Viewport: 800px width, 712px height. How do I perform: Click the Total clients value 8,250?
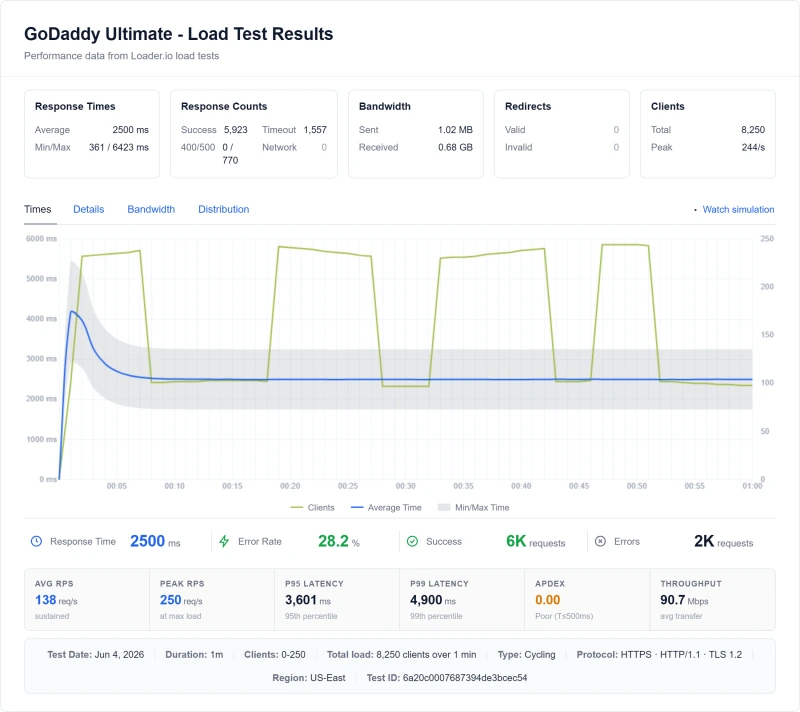click(753, 130)
